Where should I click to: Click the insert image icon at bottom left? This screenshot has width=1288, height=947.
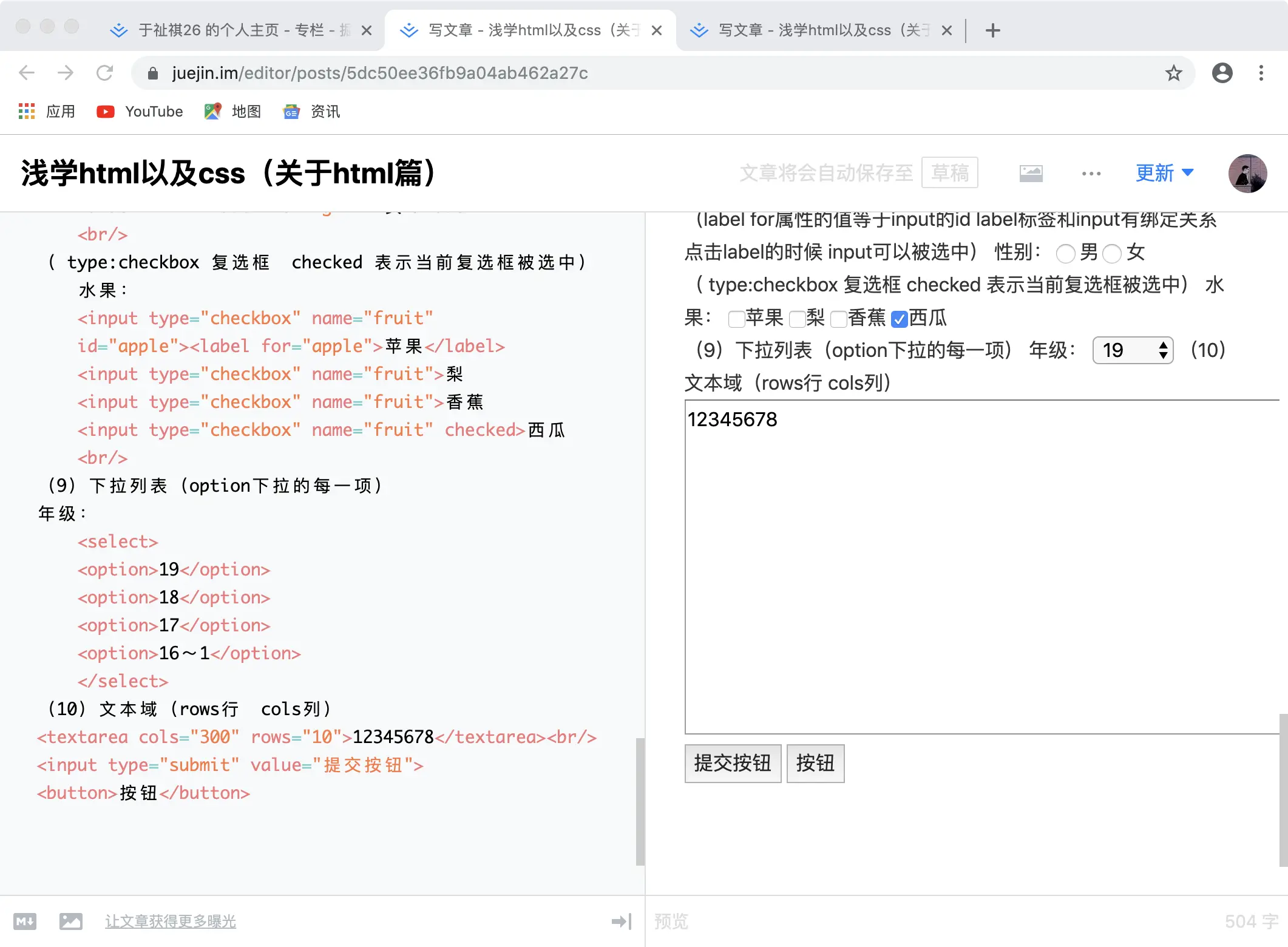(71, 922)
